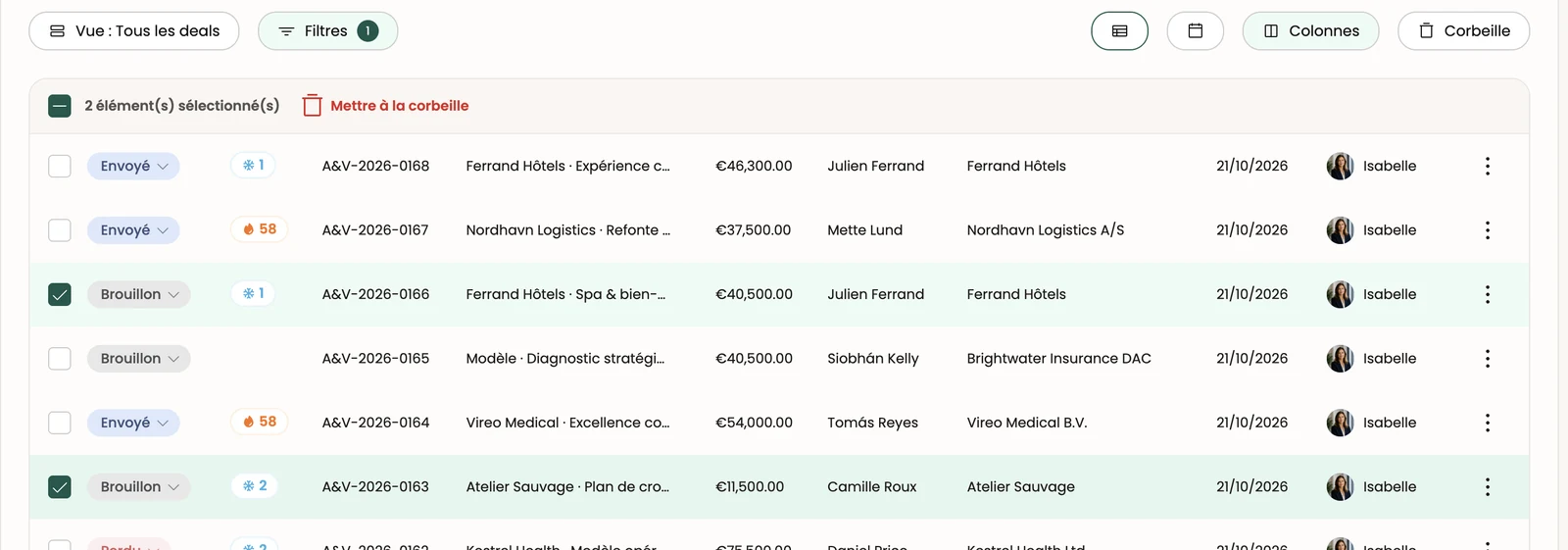Open the Envoyé status dropdown for A&V-2026-0167
Image resolution: width=1568 pixels, height=550 pixels.
133,230
